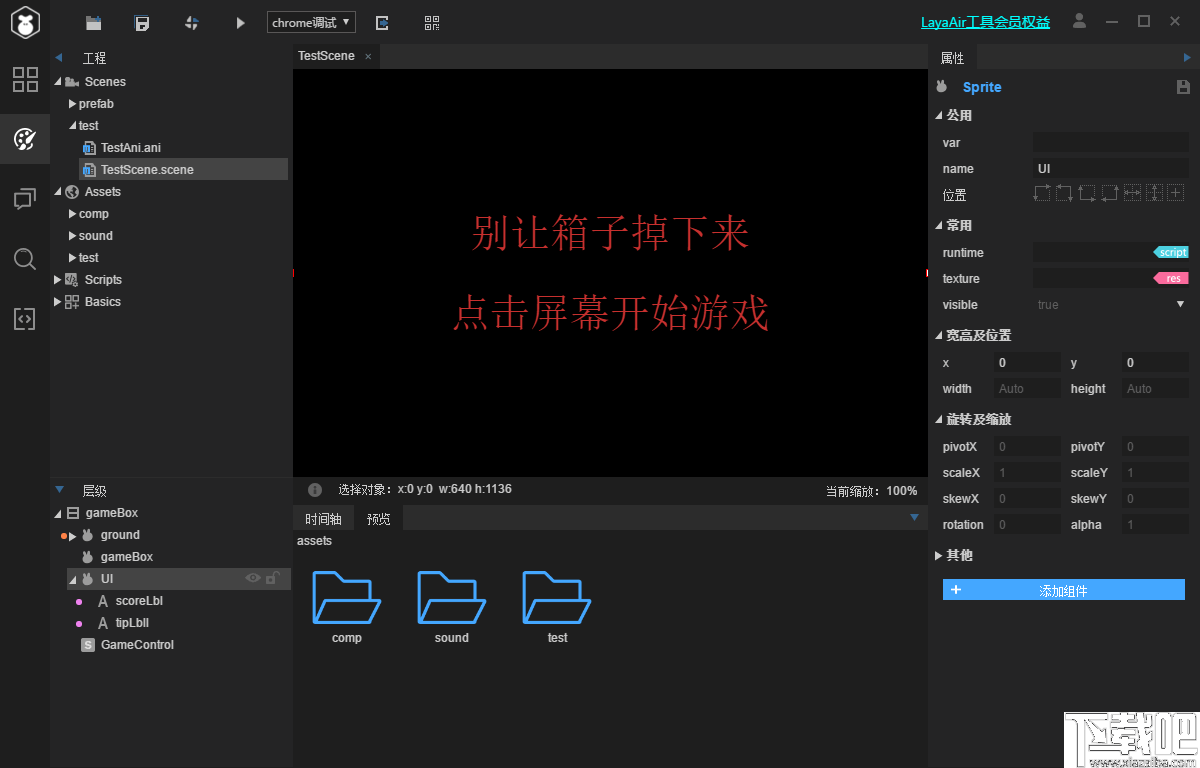The image size is (1200, 768).
Task: Switch to the 预览 tab
Action: tap(377, 518)
